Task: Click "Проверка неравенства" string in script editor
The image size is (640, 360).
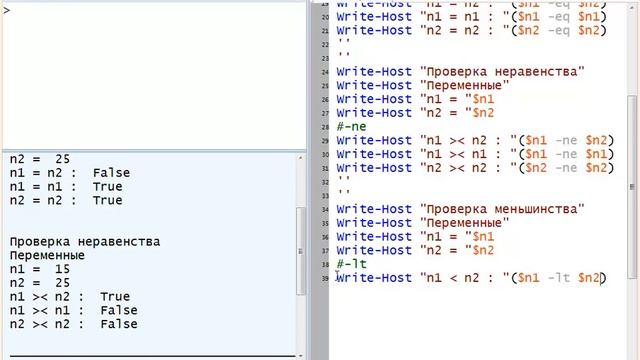Action: [x=502, y=72]
